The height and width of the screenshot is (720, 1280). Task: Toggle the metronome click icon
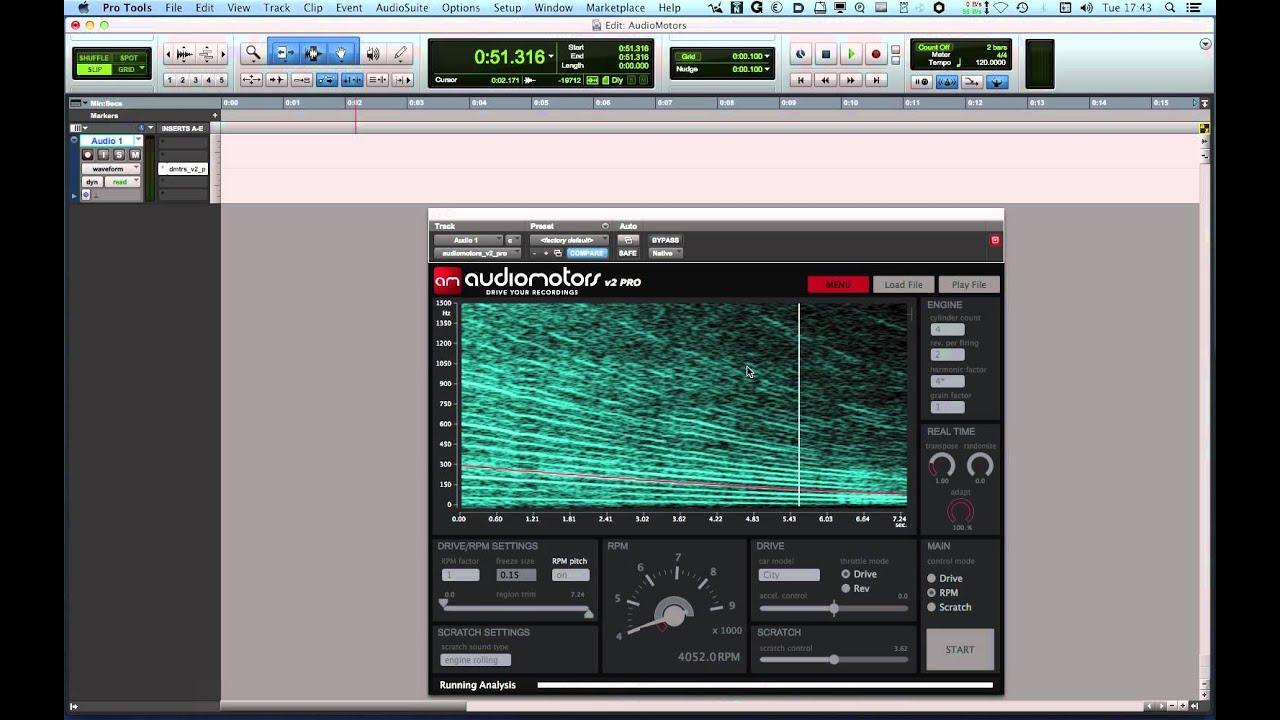(948, 82)
